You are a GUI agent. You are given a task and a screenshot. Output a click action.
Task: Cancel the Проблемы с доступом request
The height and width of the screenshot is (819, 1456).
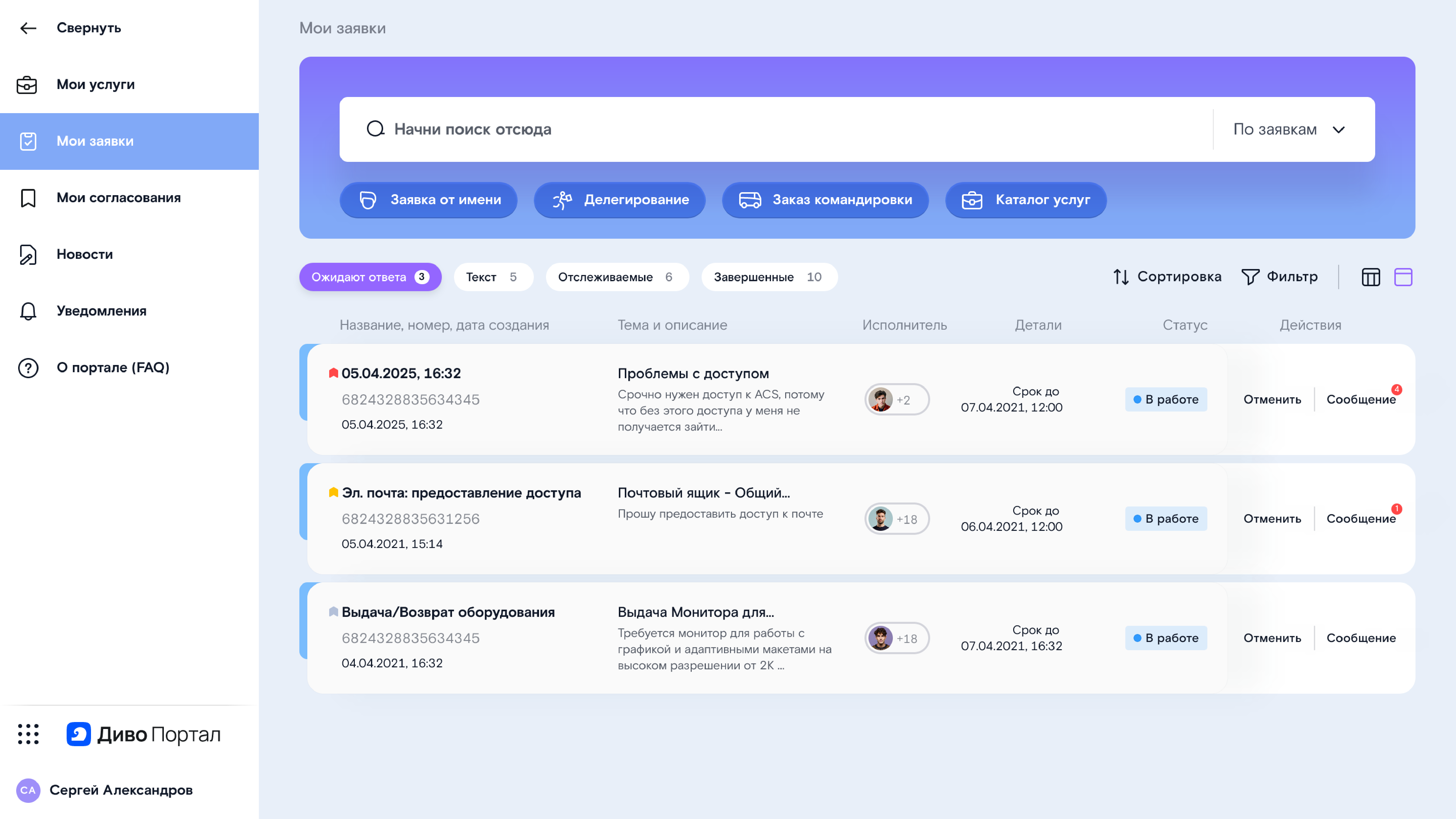click(1272, 400)
